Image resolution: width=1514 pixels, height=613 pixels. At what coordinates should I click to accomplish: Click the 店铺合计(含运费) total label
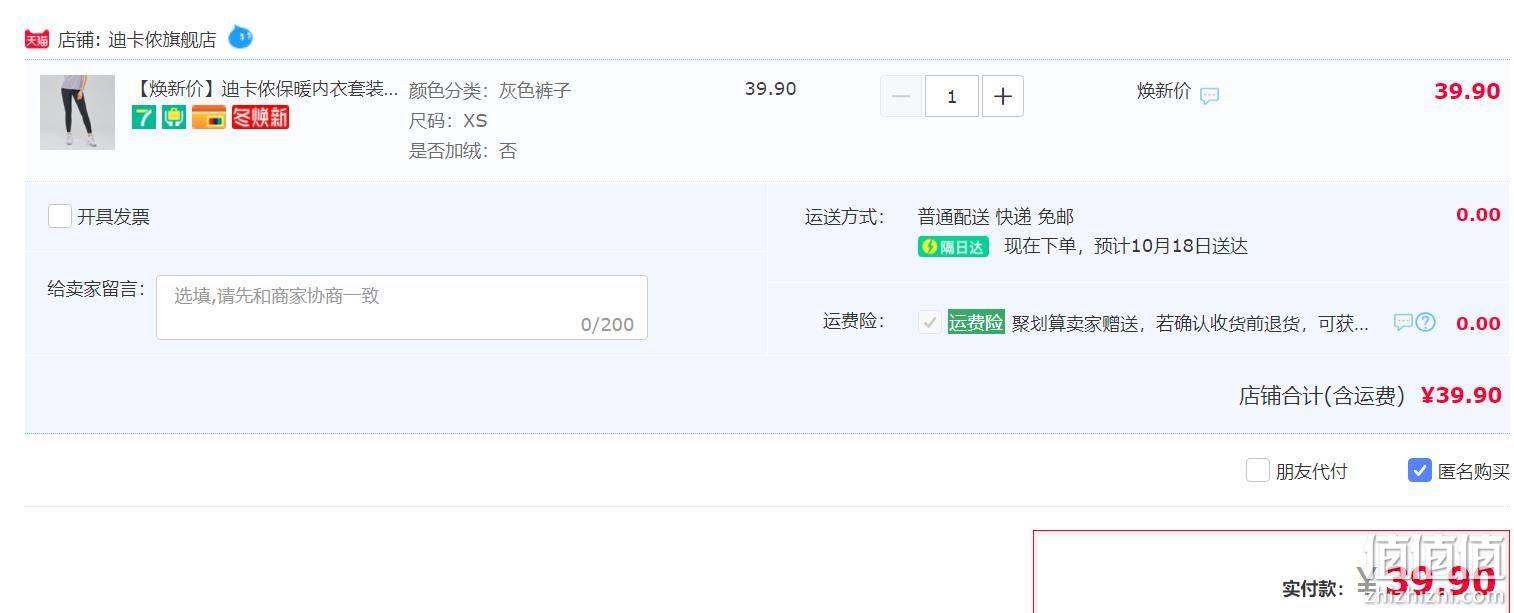(x=1322, y=396)
